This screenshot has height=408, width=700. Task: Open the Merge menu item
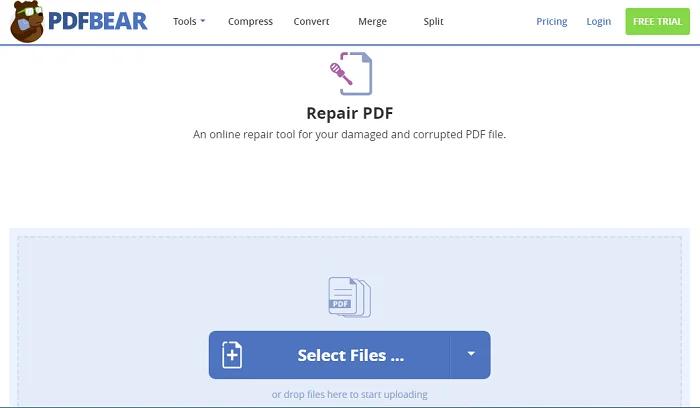(x=372, y=21)
